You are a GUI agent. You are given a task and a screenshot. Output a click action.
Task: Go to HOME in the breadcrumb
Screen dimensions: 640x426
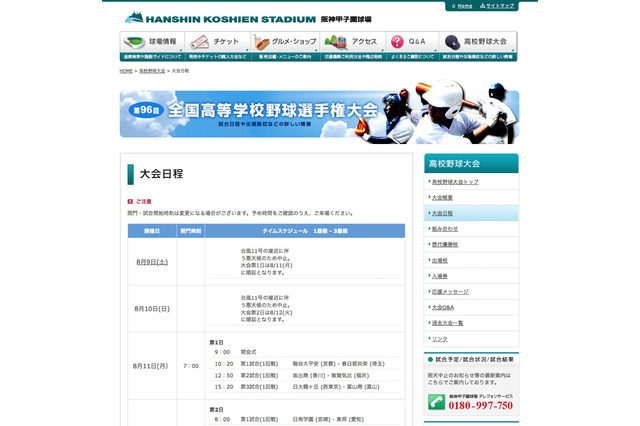pos(126,71)
